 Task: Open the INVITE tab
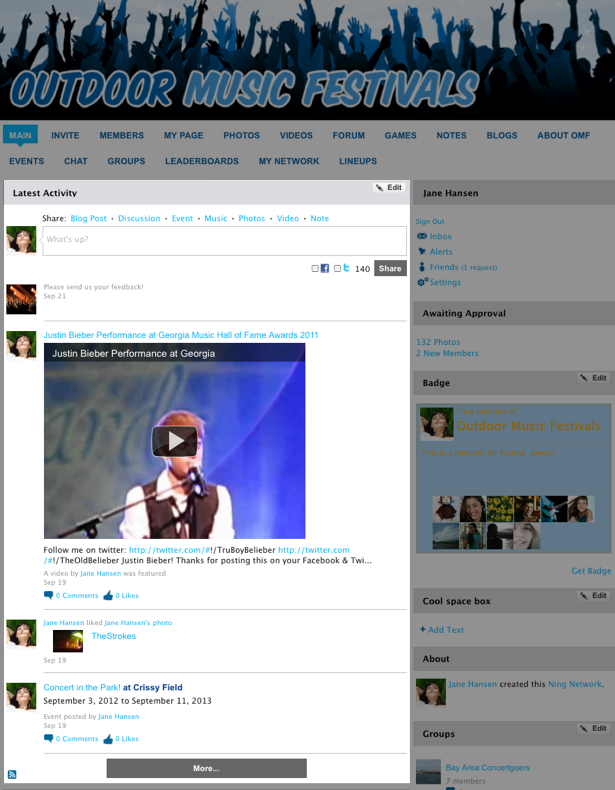click(65, 135)
